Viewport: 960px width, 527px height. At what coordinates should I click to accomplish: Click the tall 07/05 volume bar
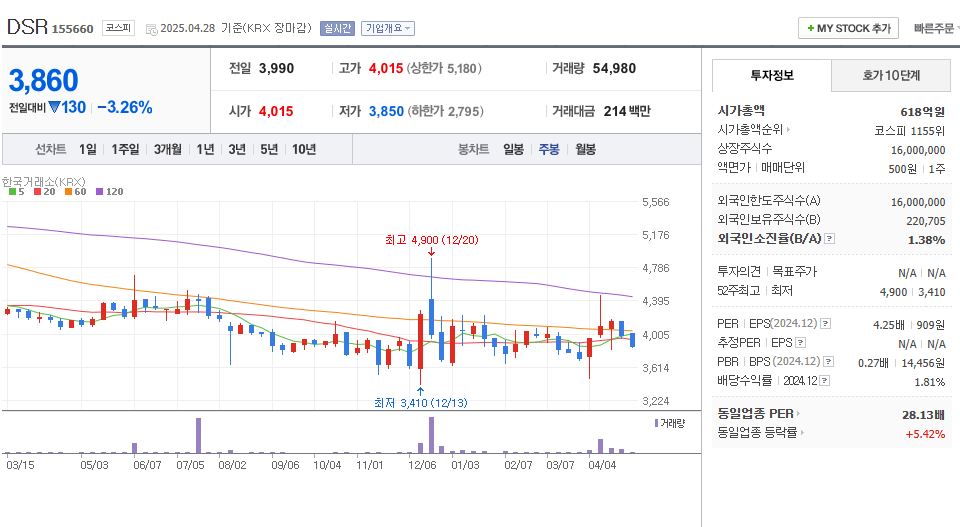tap(198, 436)
